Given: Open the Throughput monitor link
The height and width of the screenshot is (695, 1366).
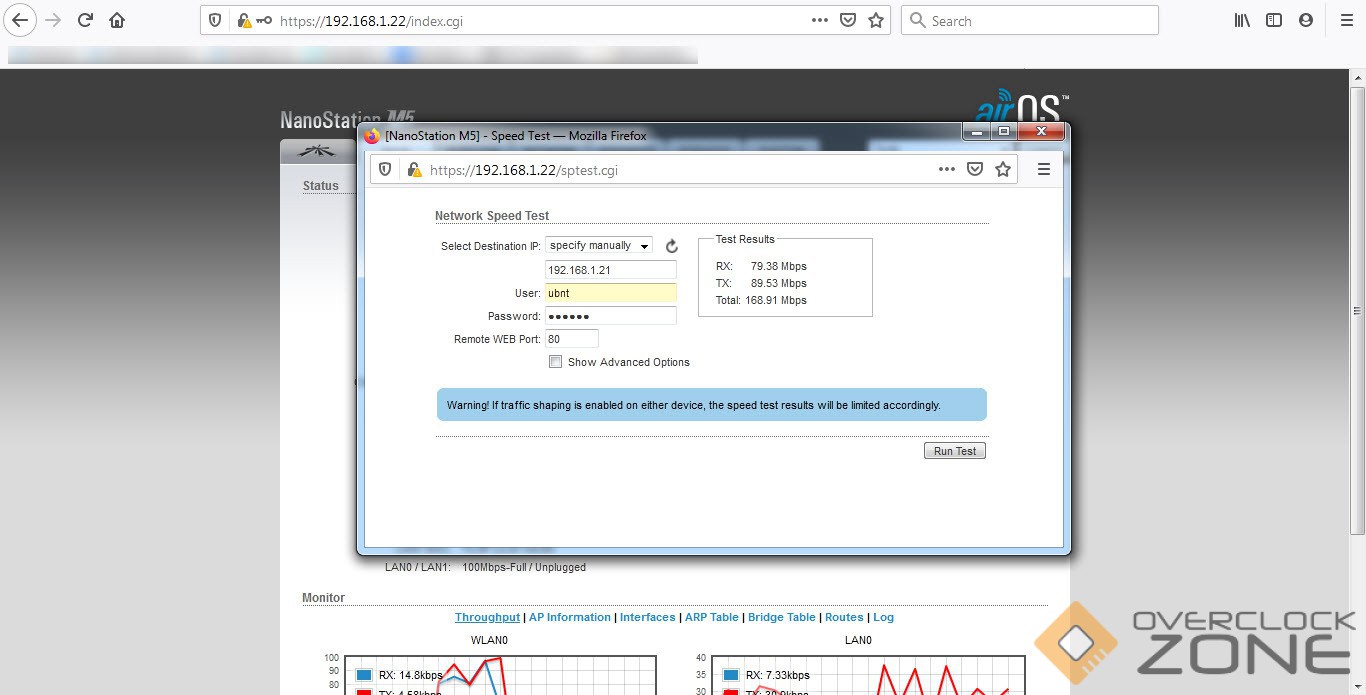Looking at the screenshot, I should click(x=487, y=617).
